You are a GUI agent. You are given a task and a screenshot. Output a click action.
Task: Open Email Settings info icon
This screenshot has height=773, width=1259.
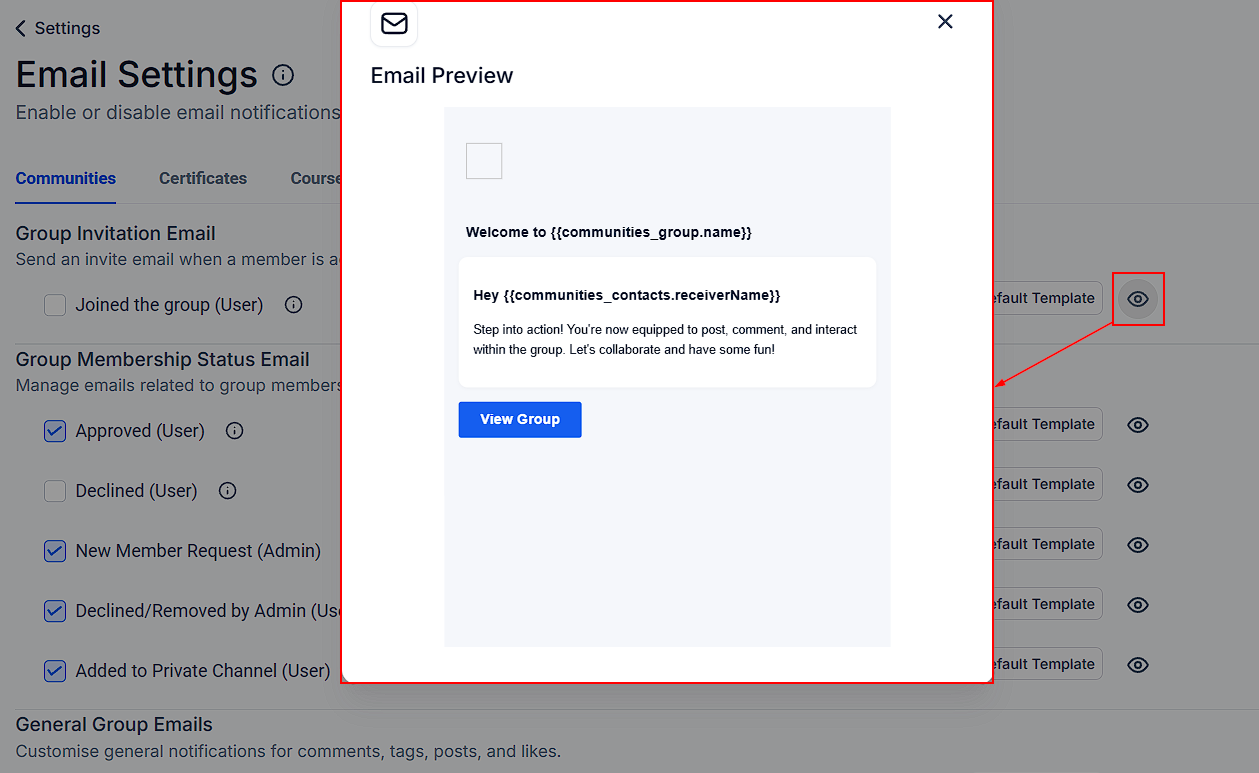(283, 75)
